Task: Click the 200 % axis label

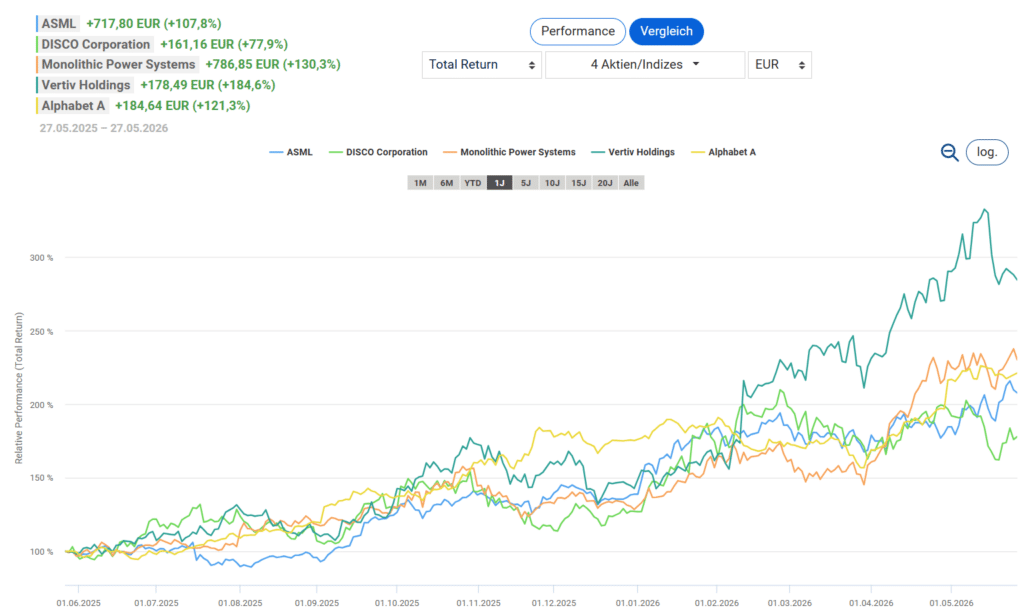Action: point(41,405)
